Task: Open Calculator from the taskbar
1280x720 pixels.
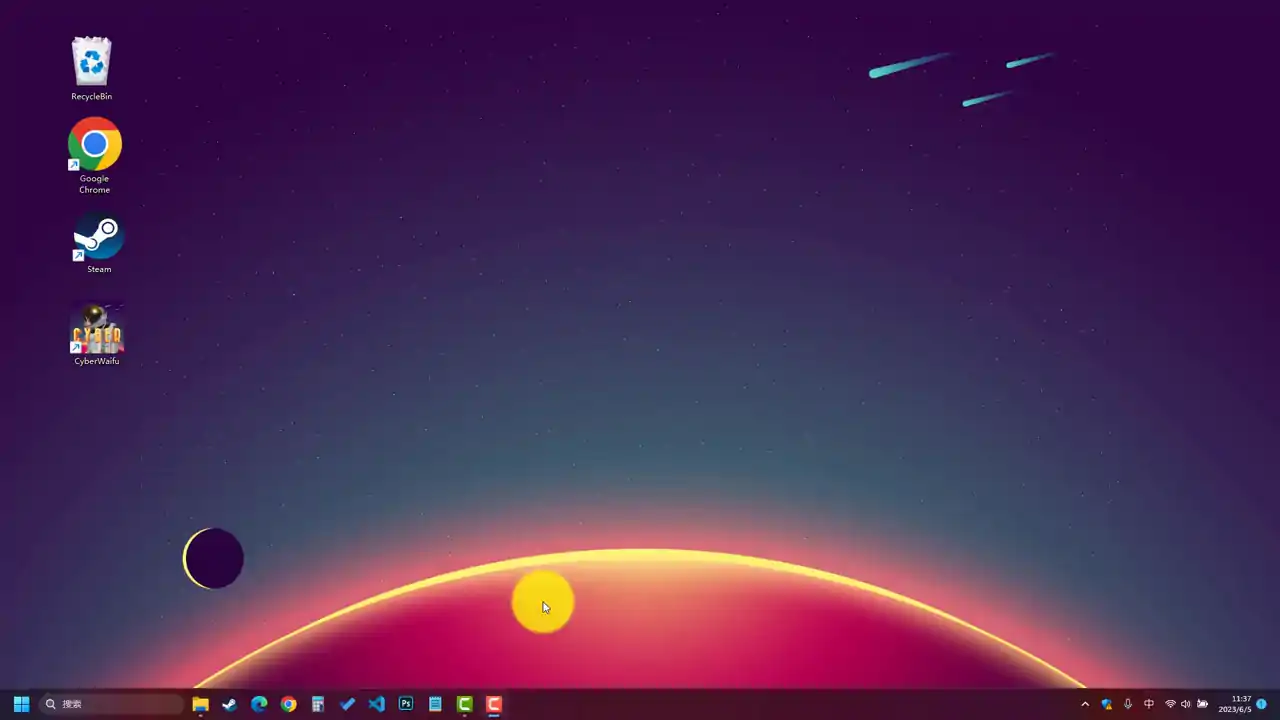Action: (318, 704)
